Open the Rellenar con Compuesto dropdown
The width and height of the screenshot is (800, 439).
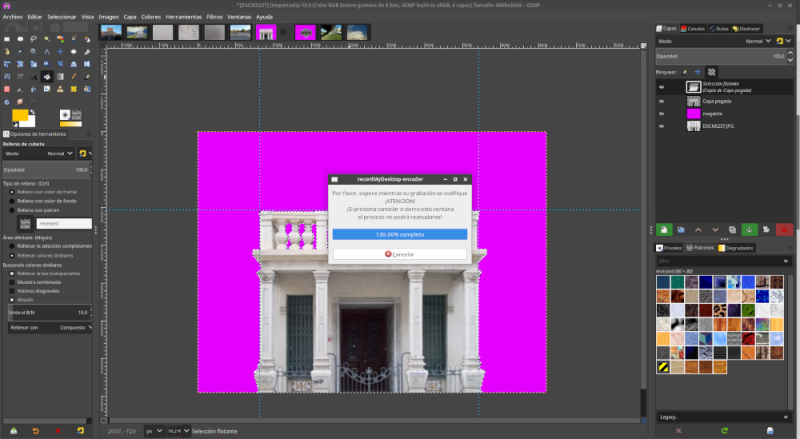click(x=74, y=327)
